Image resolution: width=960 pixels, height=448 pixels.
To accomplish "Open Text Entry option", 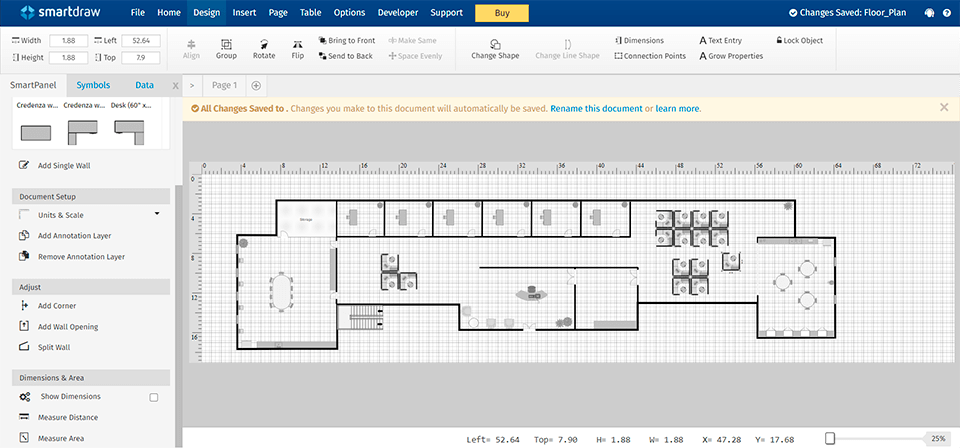I will pyautogui.click(x=721, y=40).
